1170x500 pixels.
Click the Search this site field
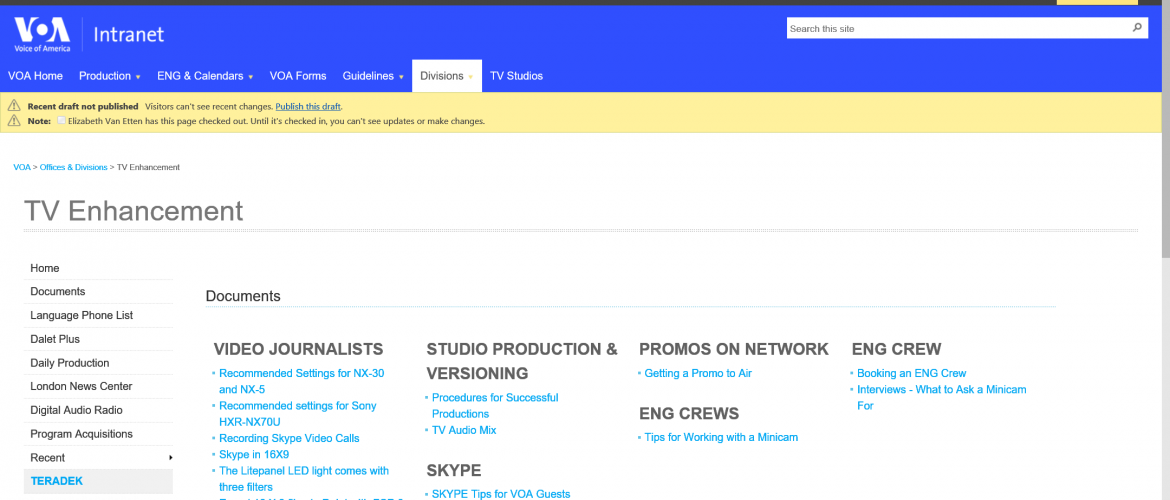pyautogui.click(x=958, y=28)
